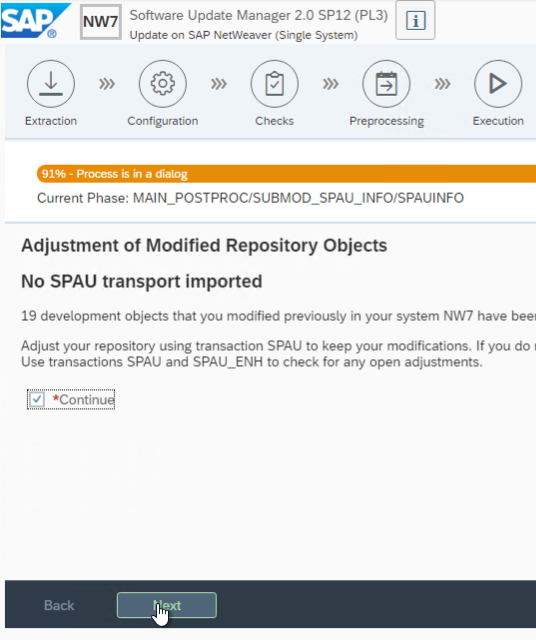Image resolution: width=536 pixels, height=640 pixels.
Task: Click the Execution step label
Action: 498,121
